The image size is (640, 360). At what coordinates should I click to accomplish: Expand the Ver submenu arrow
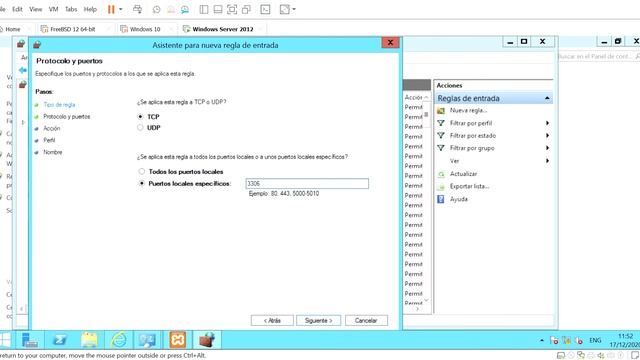[x=547, y=161]
